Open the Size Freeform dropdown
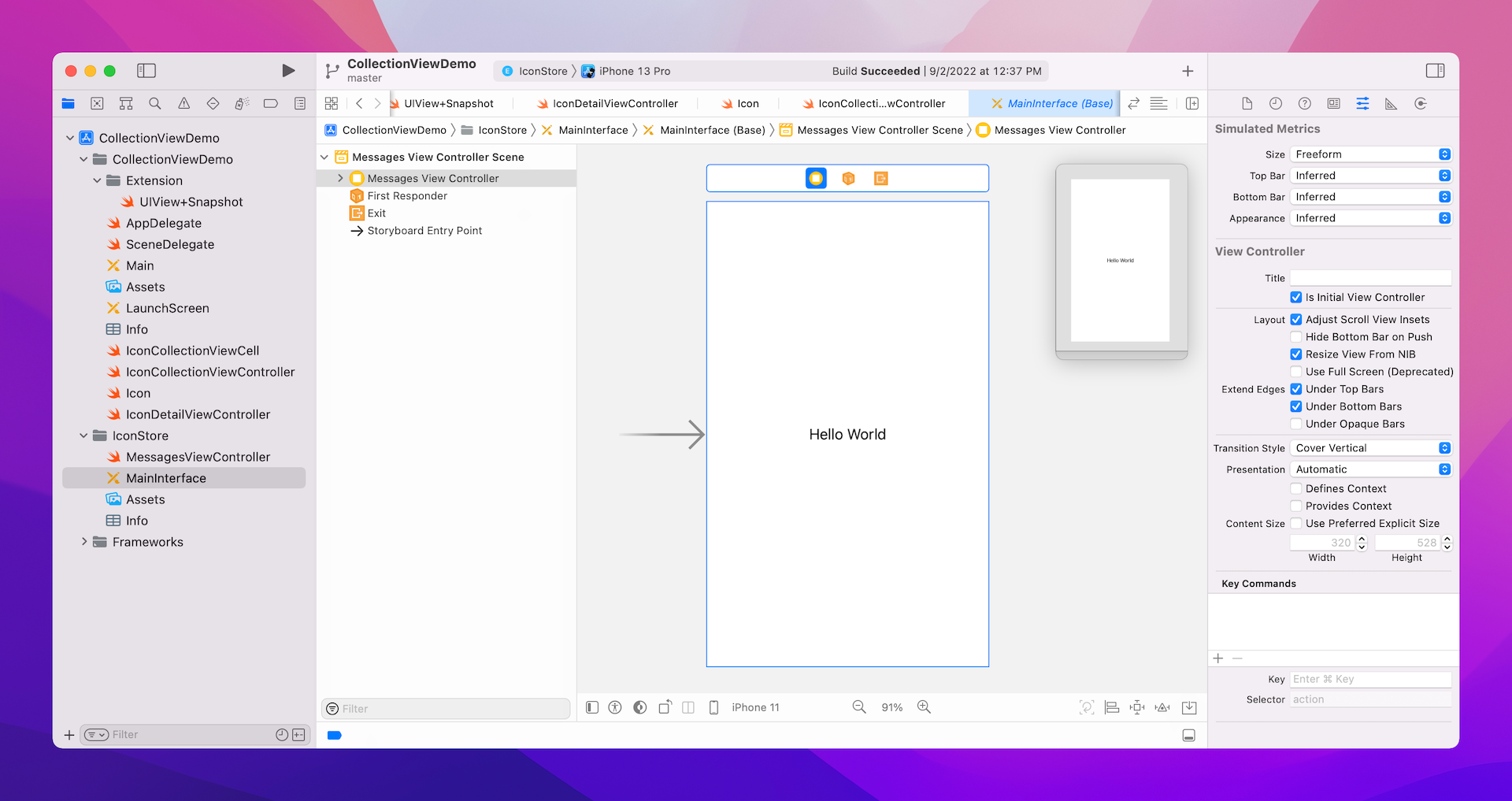 pos(1370,154)
